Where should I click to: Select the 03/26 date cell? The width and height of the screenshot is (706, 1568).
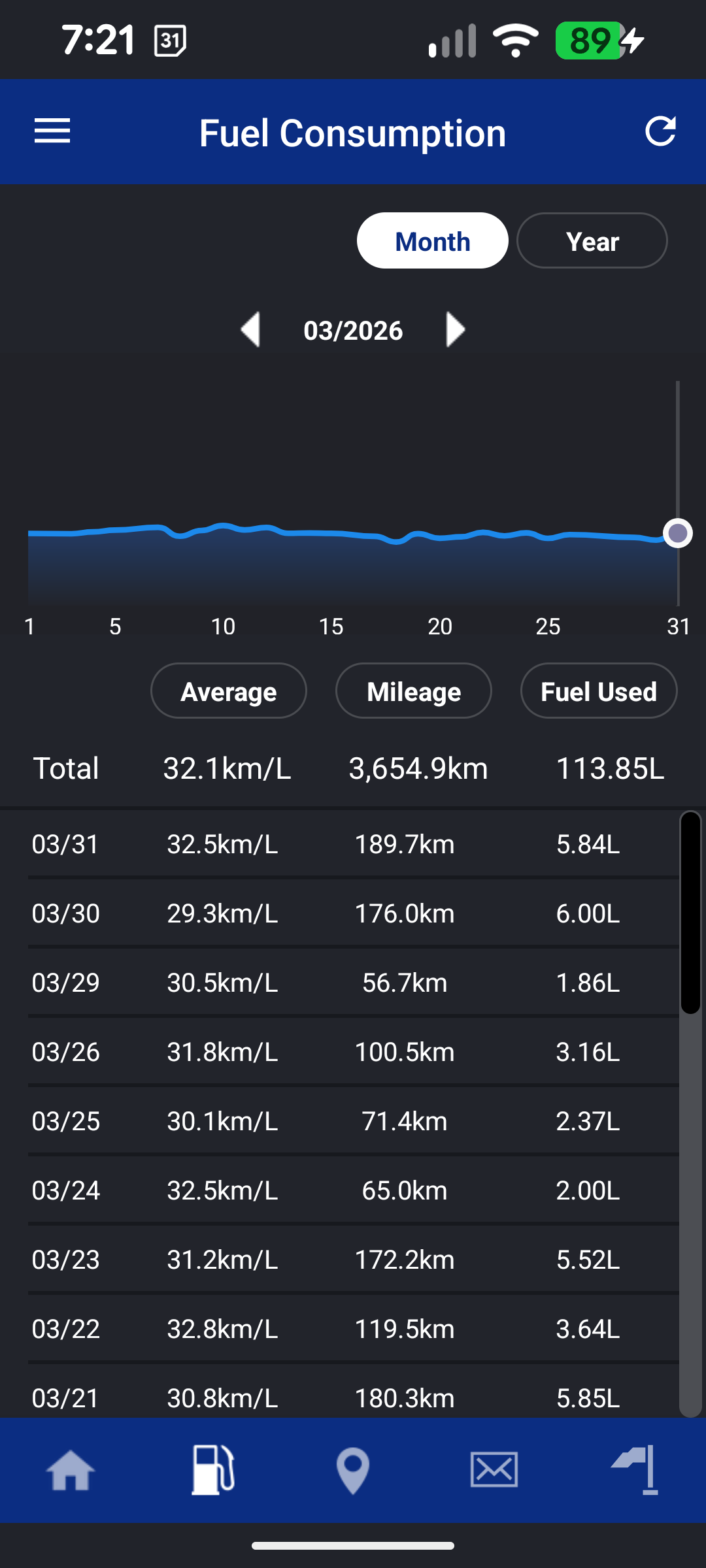65,1052
